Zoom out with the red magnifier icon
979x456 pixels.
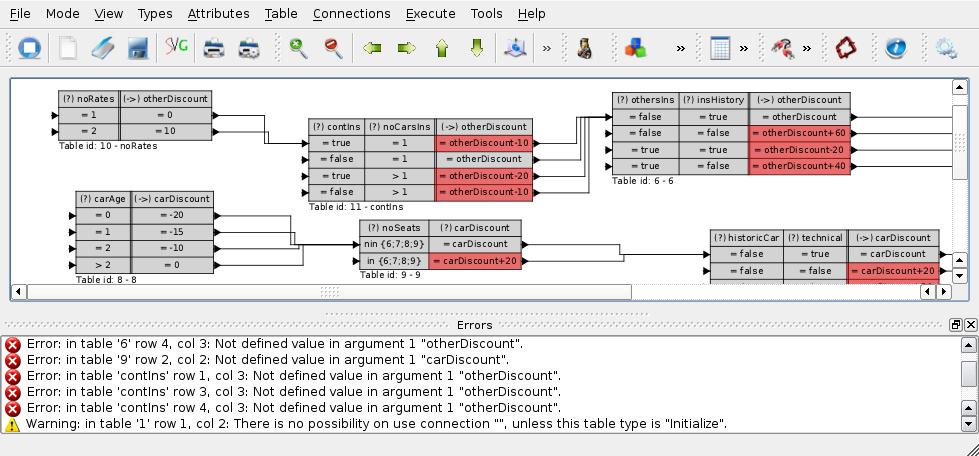pos(334,48)
